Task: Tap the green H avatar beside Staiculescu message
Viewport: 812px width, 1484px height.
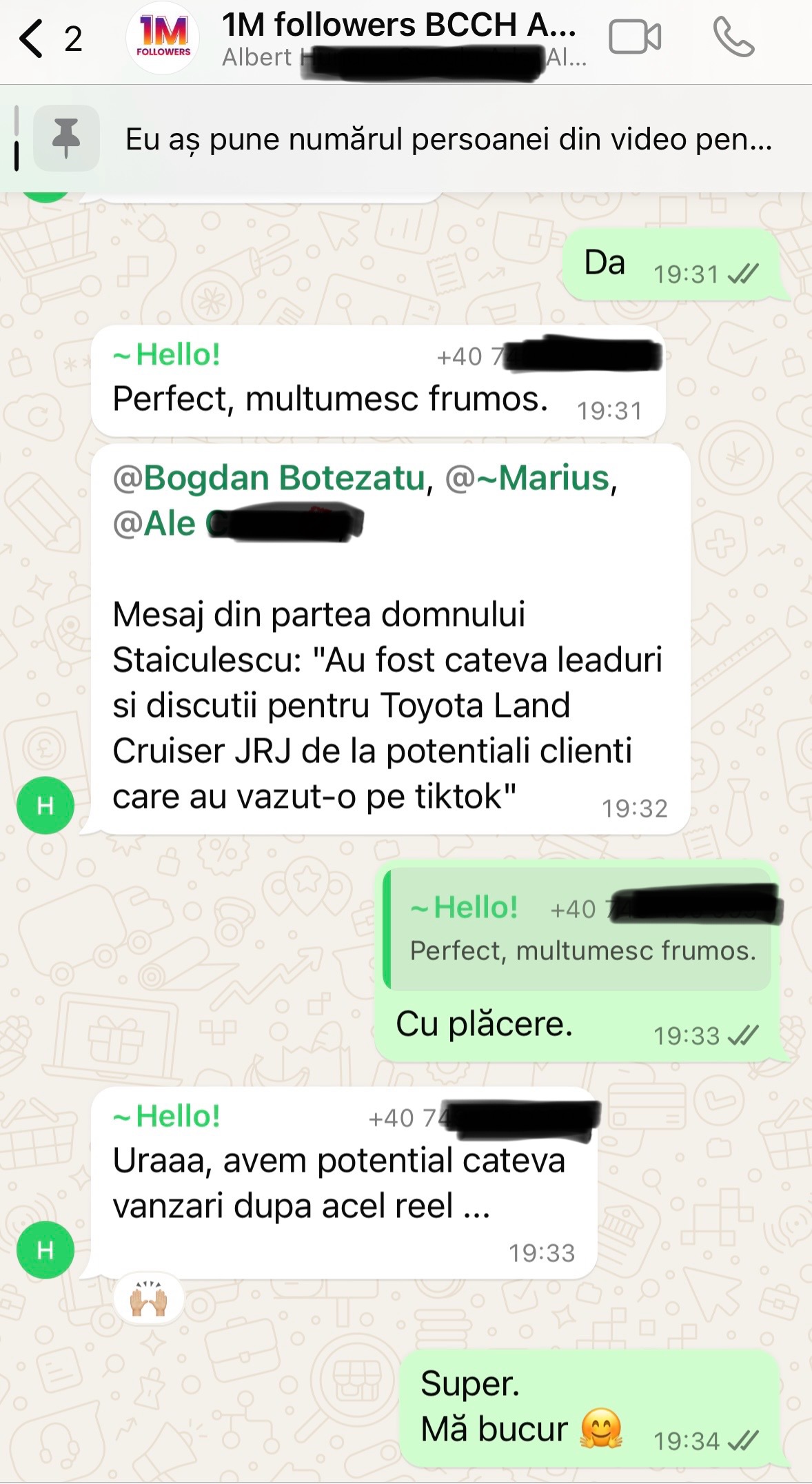Action: coord(45,805)
